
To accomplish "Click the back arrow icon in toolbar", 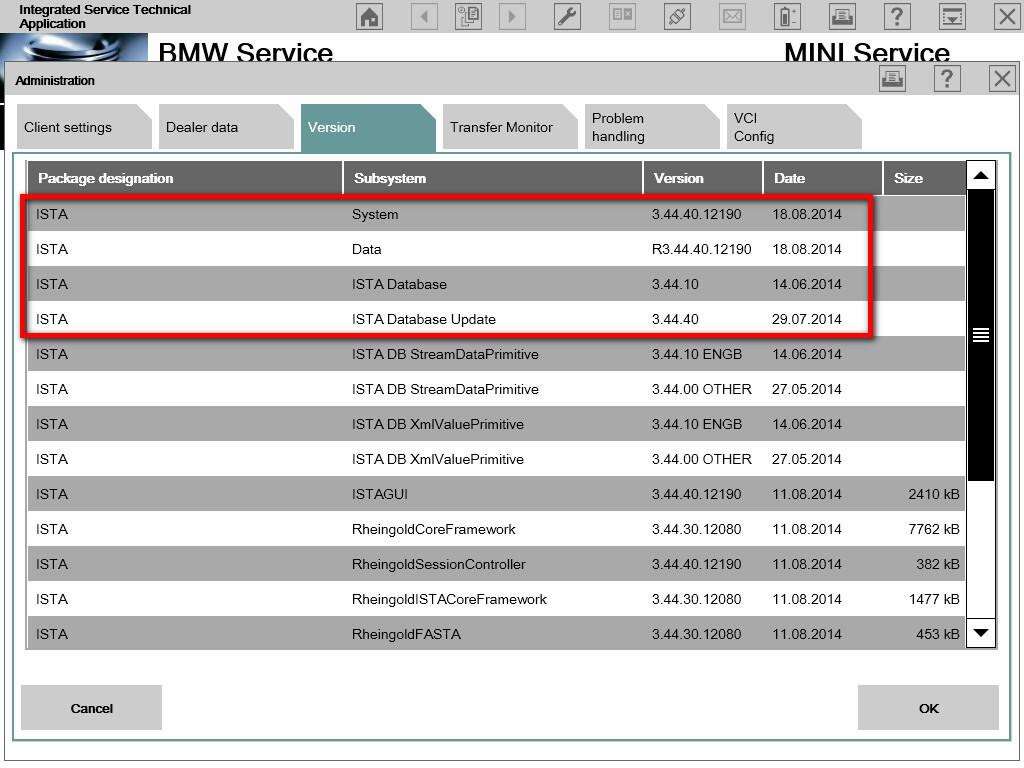I will (x=424, y=16).
